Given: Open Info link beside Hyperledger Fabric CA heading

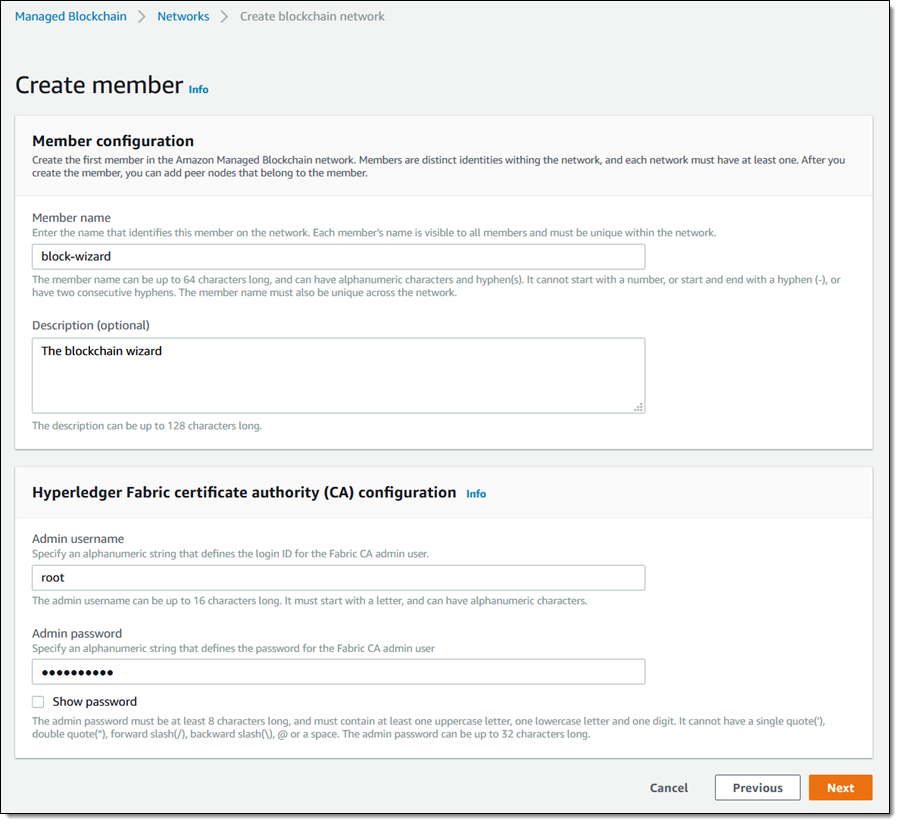Looking at the screenshot, I should click(x=476, y=493).
